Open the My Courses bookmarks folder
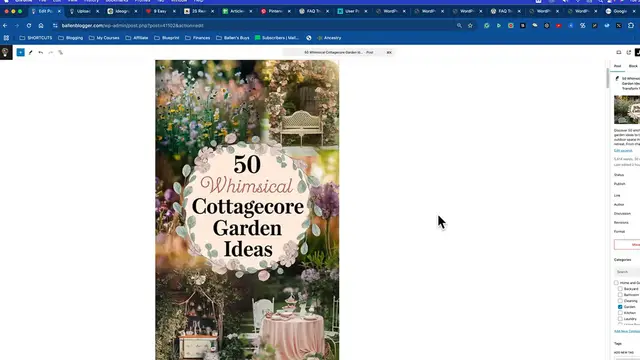The width and height of the screenshot is (640, 360). (x=104, y=38)
